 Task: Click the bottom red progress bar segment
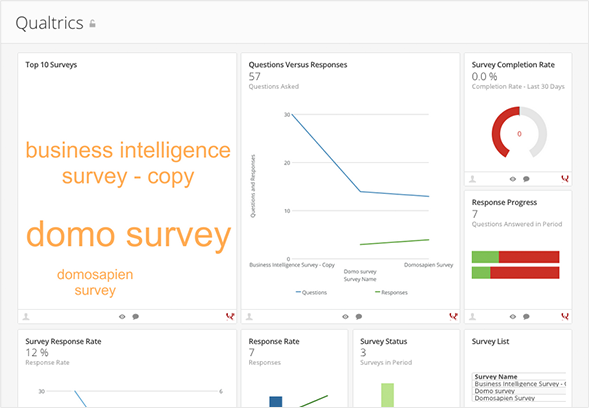525,273
